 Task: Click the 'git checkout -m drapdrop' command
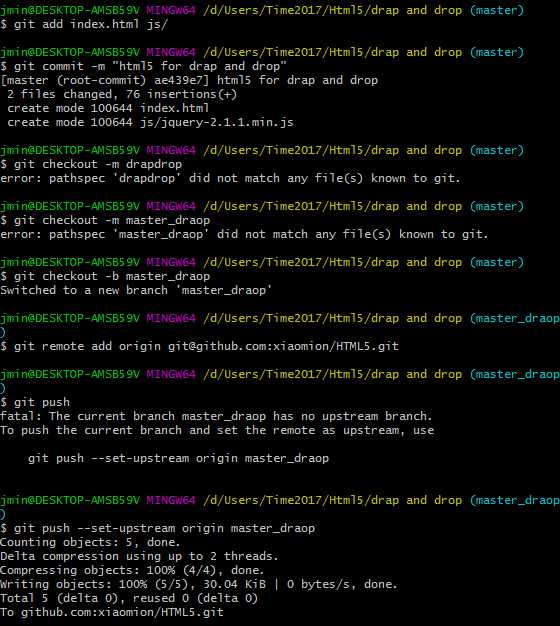[91, 164]
